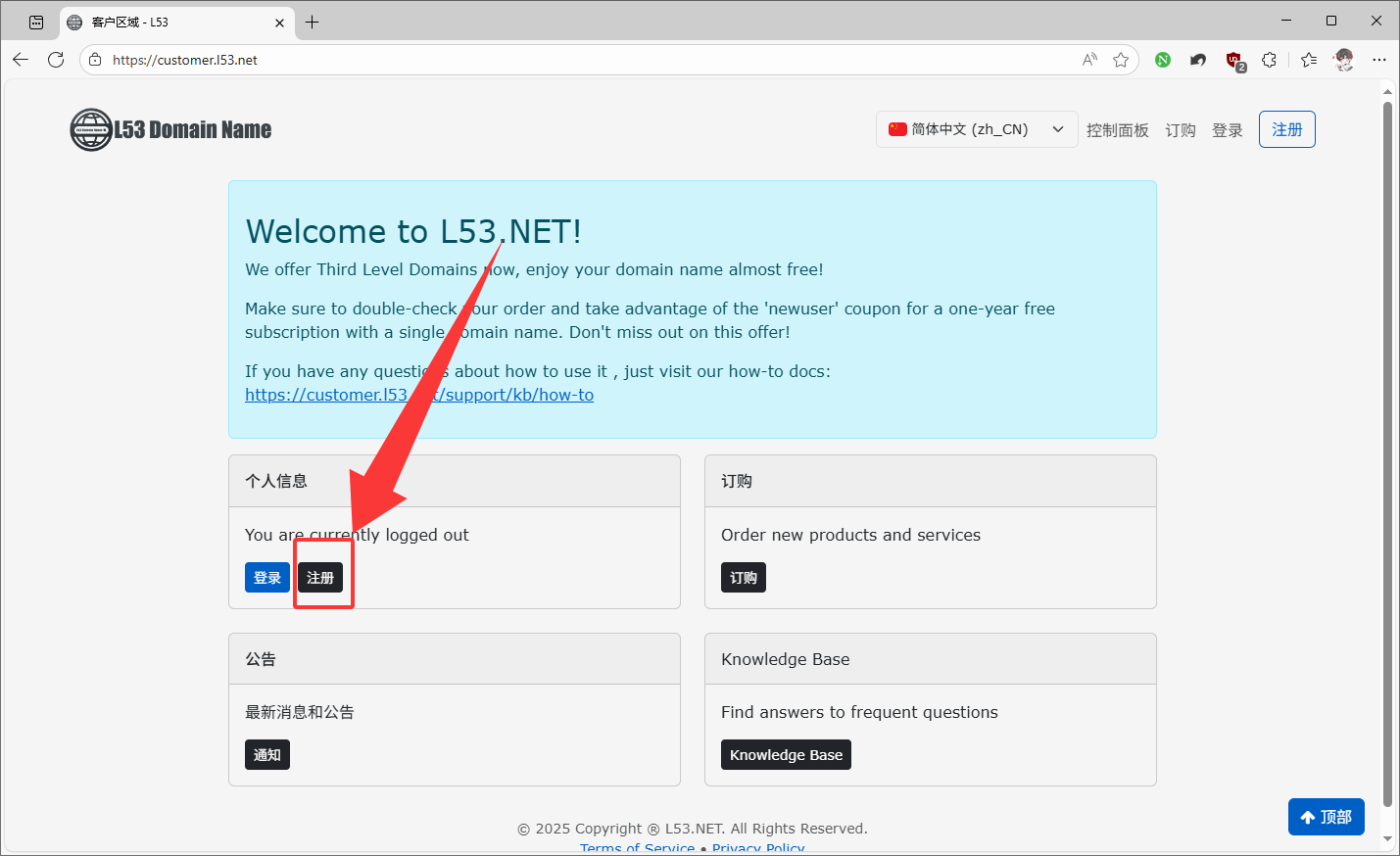1400x856 pixels.
Task: Open 订购 in the top navigation
Action: 1180,130
